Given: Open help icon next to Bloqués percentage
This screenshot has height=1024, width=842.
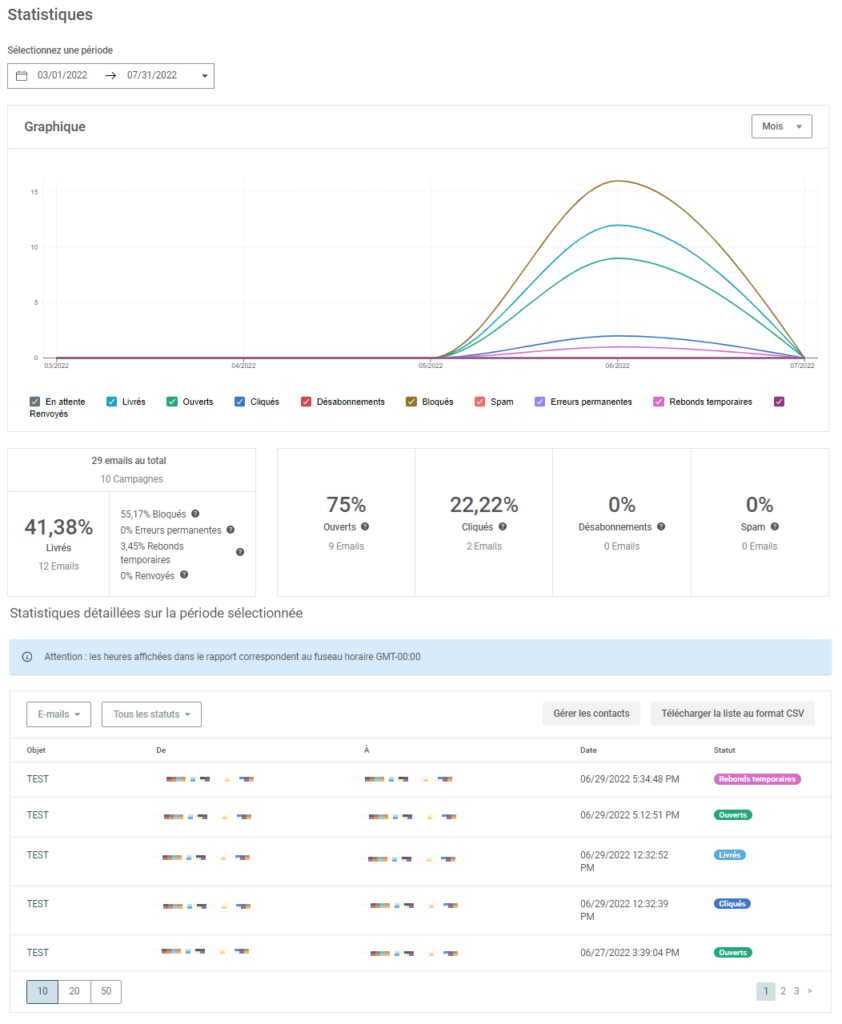Looking at the screenshot, I should [195, 514].
